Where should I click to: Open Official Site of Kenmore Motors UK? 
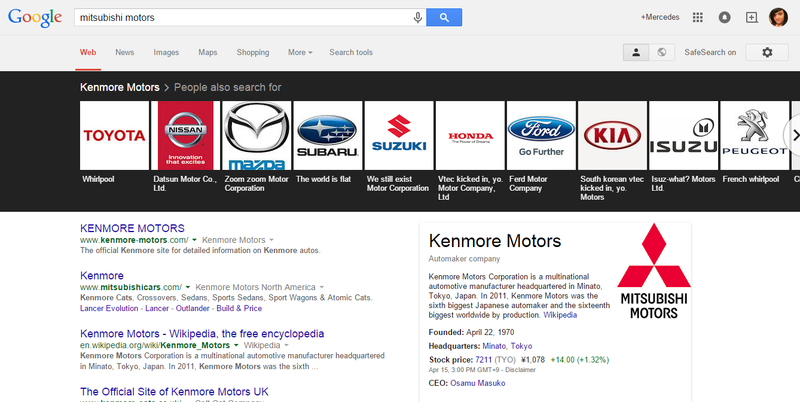click(x=174, y=392)
